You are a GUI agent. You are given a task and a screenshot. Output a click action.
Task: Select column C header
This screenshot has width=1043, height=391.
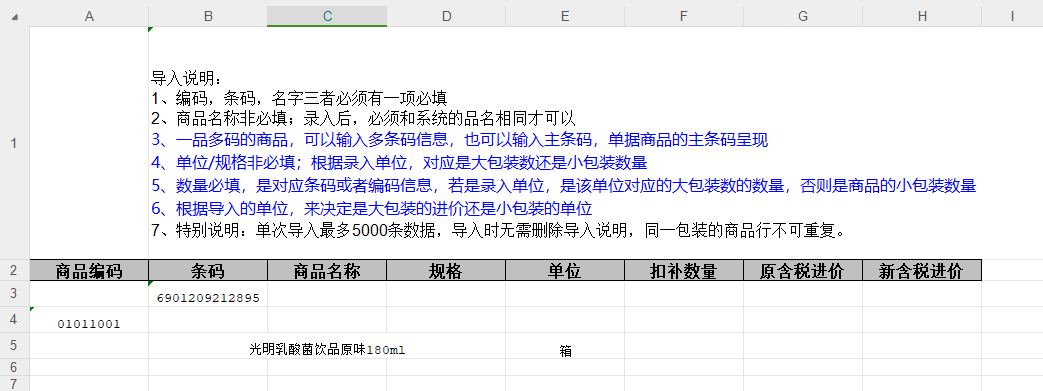click(x=327, y=16)
